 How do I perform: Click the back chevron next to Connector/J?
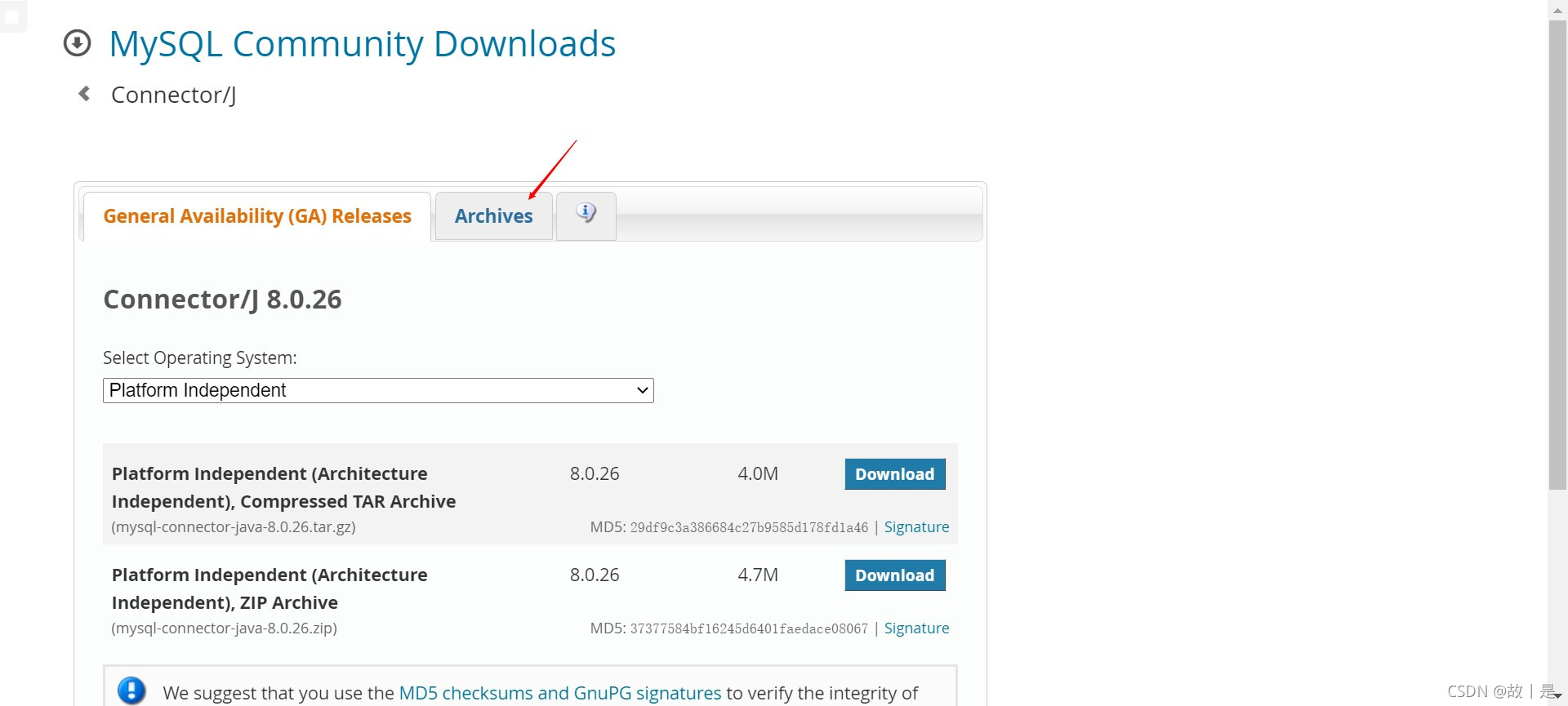84,94
